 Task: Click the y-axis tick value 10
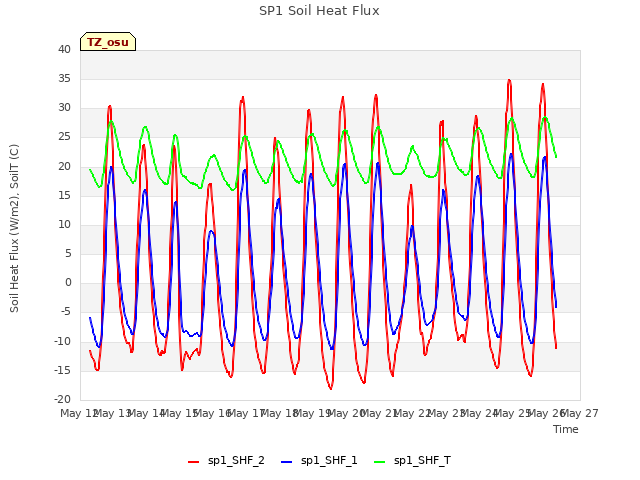(x=64, y=224)
